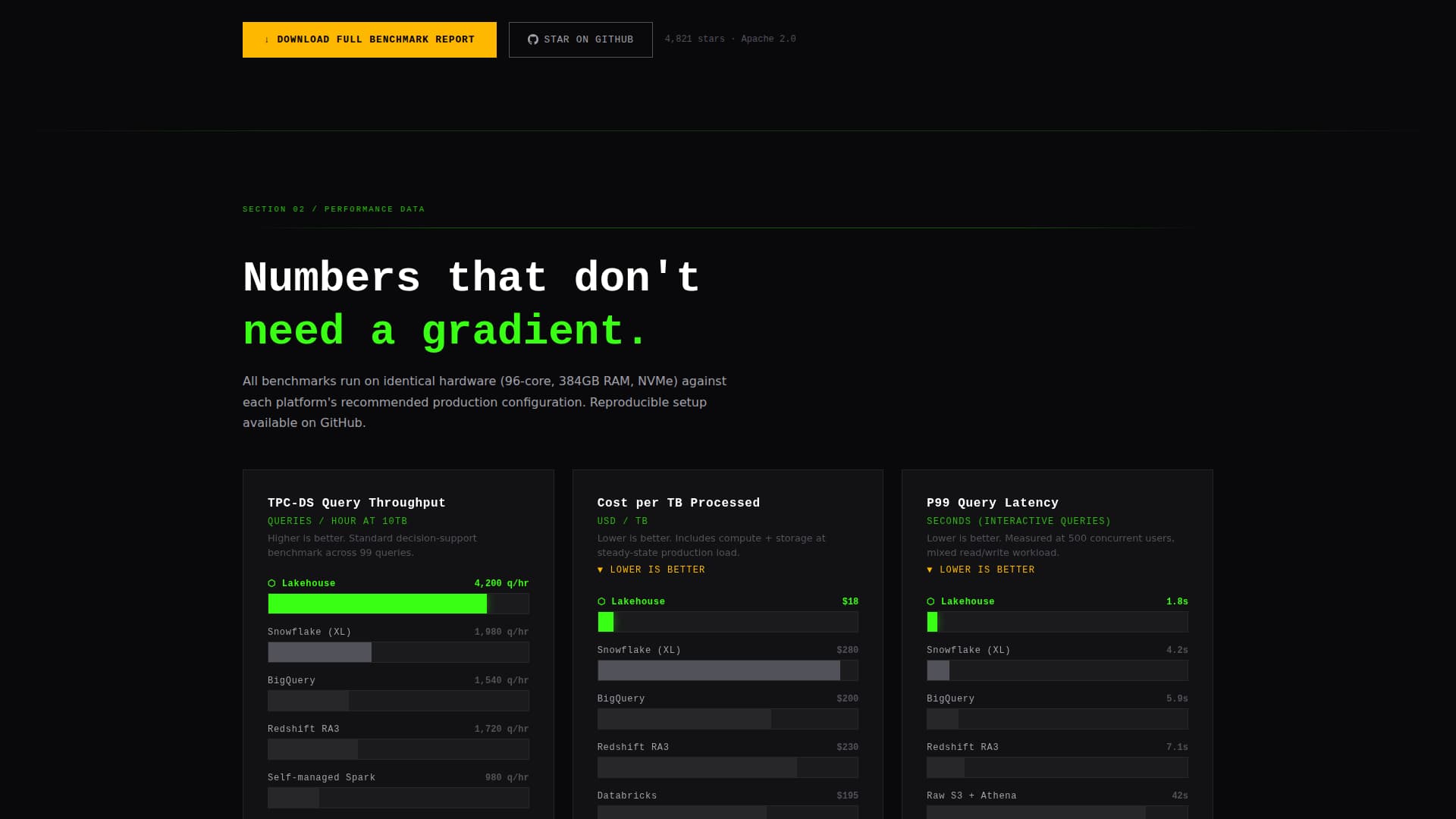Viewport: 1456px width, 819px height.
Task: Click the '4,200 q/hr' value
Action: pos(501,583)
